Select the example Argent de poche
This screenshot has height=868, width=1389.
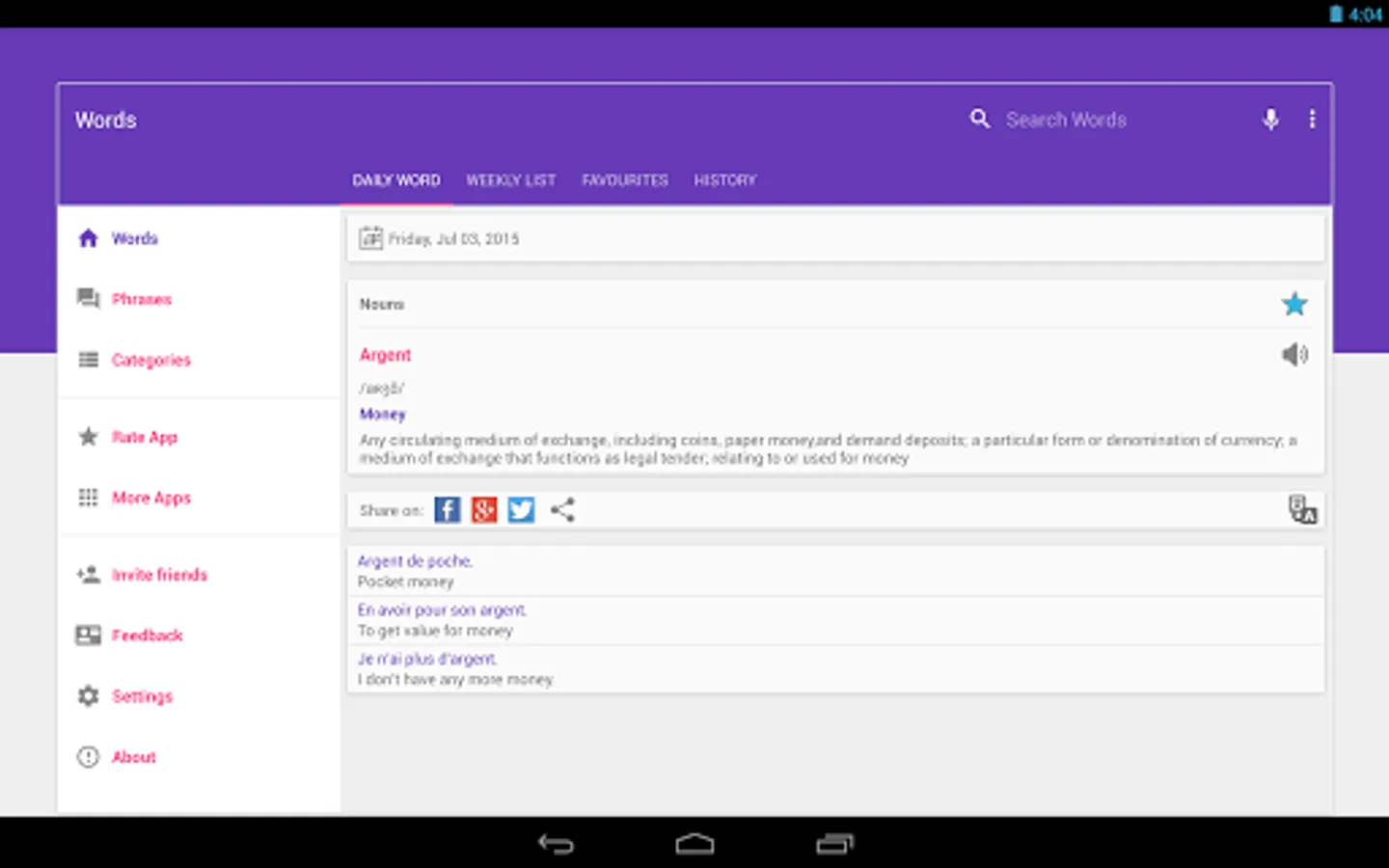[x=415, y=560]
